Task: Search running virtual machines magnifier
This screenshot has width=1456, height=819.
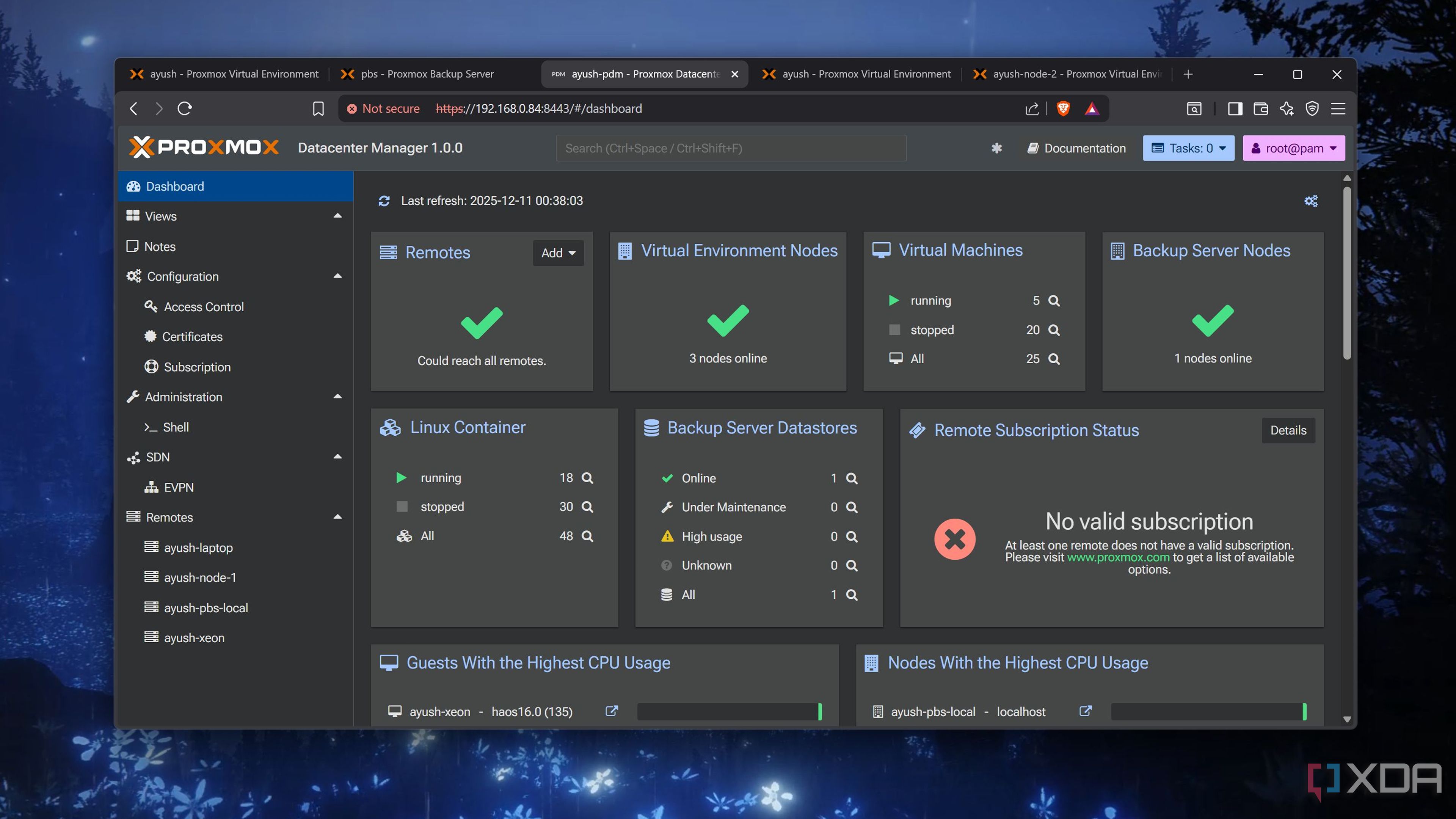Action: [x=1054, y=301]
